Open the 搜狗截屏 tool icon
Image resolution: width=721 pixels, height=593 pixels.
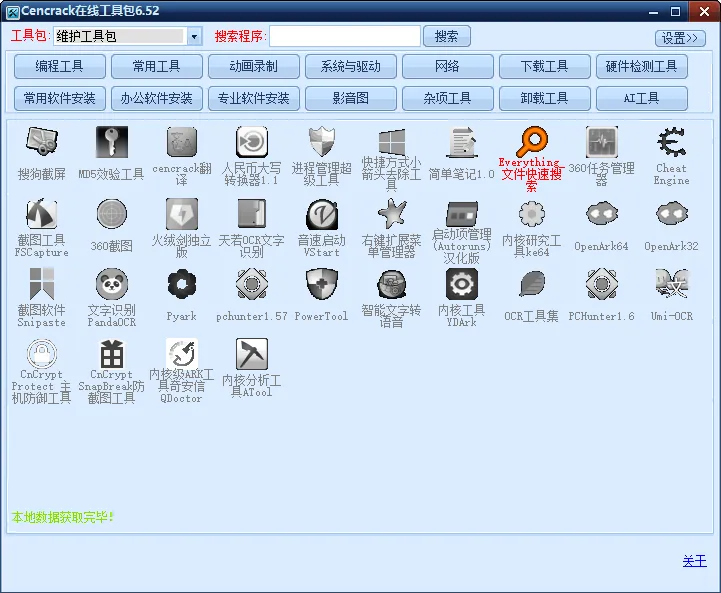[x=41, y=142]
